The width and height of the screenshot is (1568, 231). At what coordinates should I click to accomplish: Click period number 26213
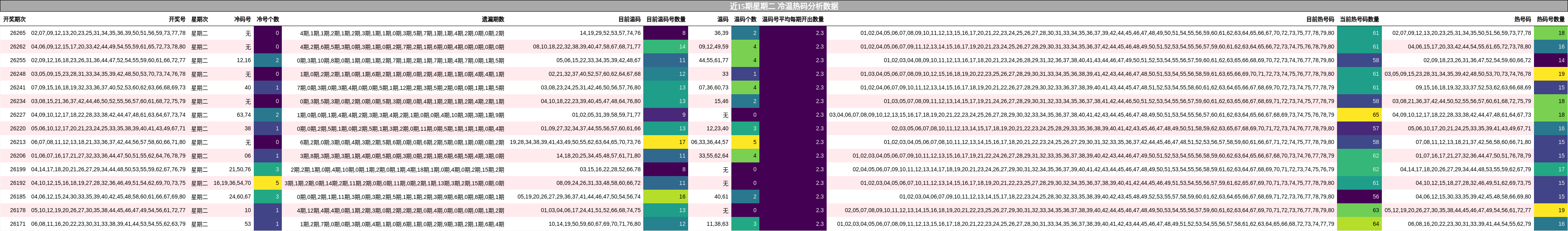(18, 142)
